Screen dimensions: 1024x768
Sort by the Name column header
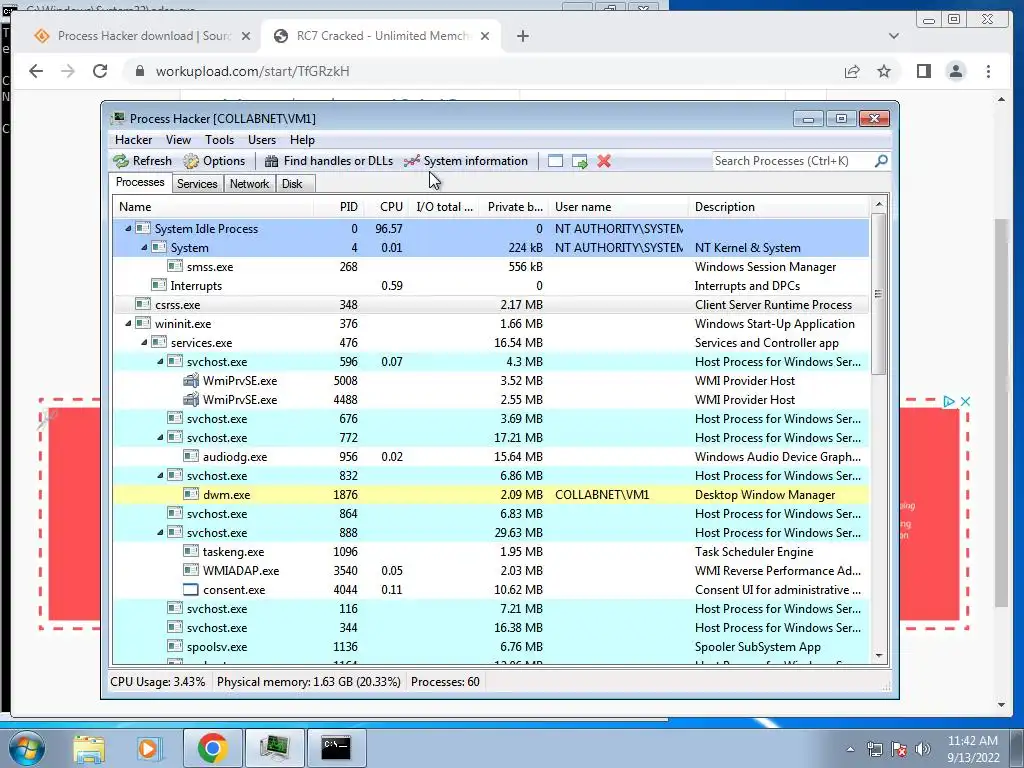(213, 207)
